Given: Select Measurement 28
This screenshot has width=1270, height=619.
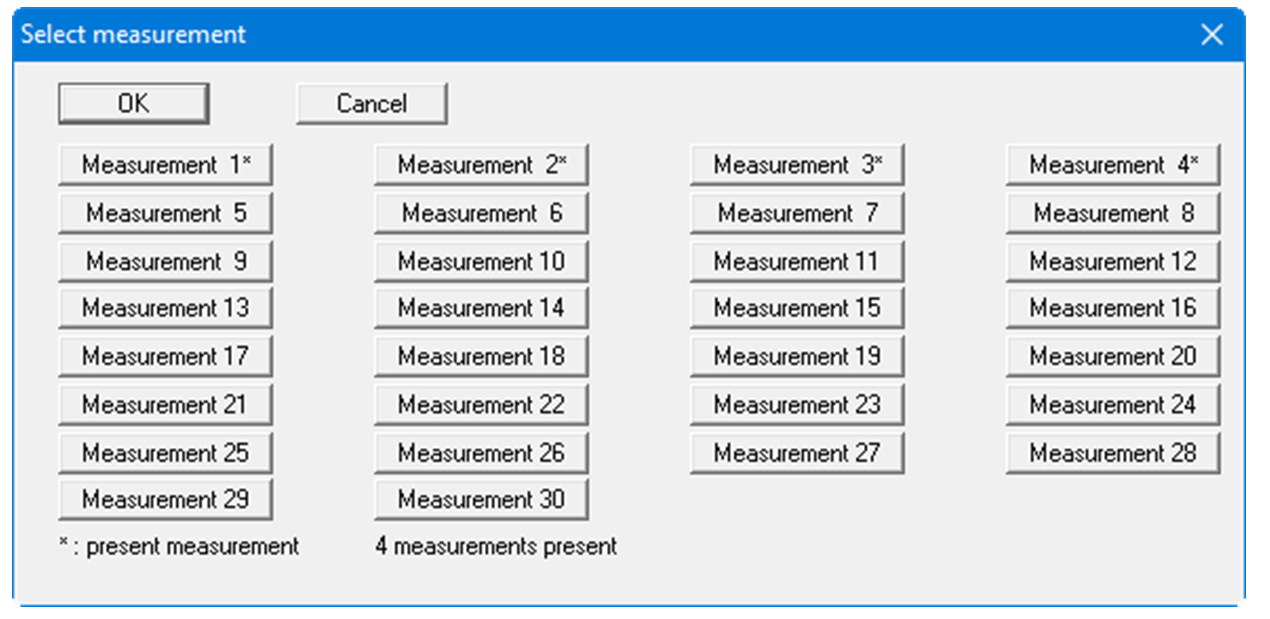Looking at the screenshot, I should [x=1113, y=453].
